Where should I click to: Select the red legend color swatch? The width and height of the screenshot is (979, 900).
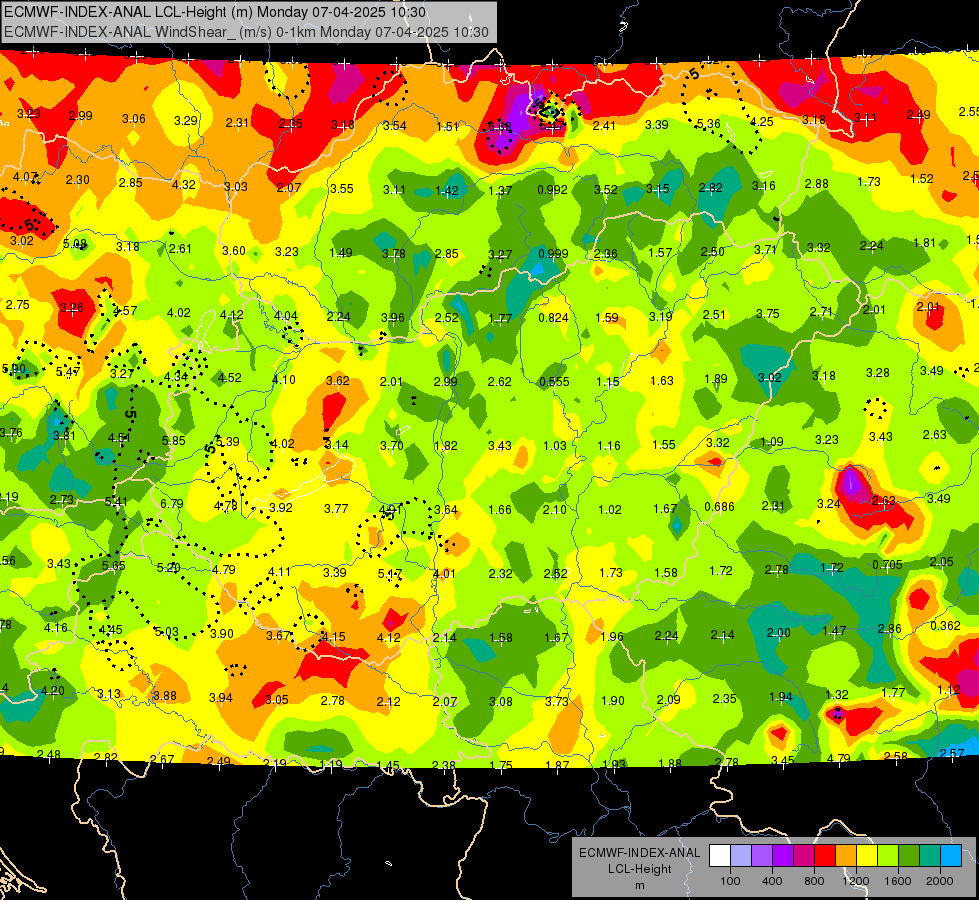click(825, 855)
